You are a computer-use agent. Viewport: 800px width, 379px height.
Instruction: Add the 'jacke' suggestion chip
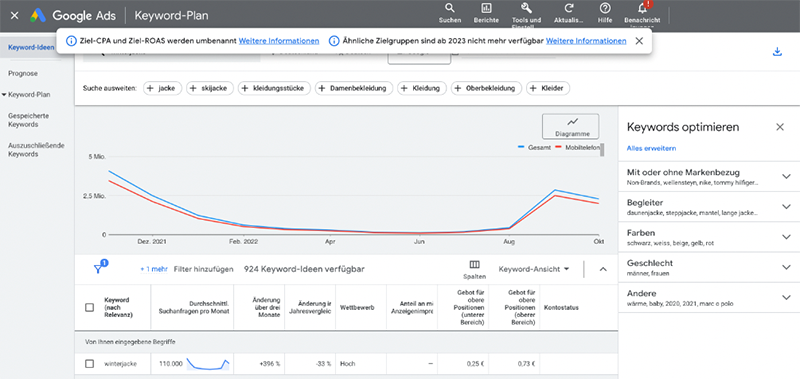(163, 88)
